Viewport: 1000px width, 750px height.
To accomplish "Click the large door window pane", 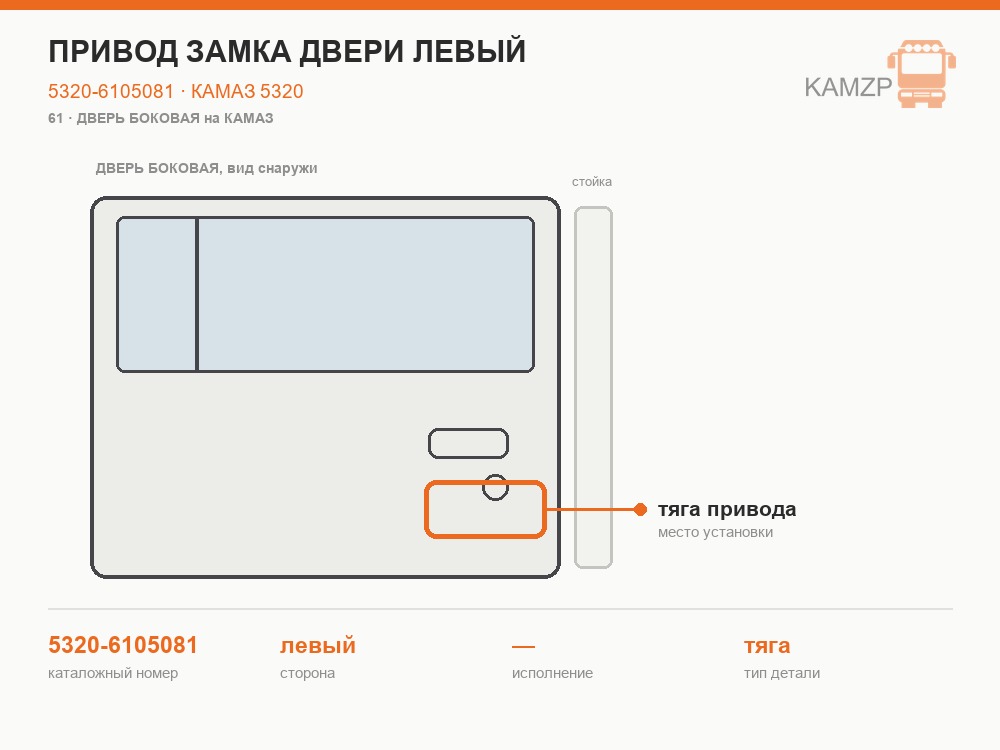I will click(366, 294).
